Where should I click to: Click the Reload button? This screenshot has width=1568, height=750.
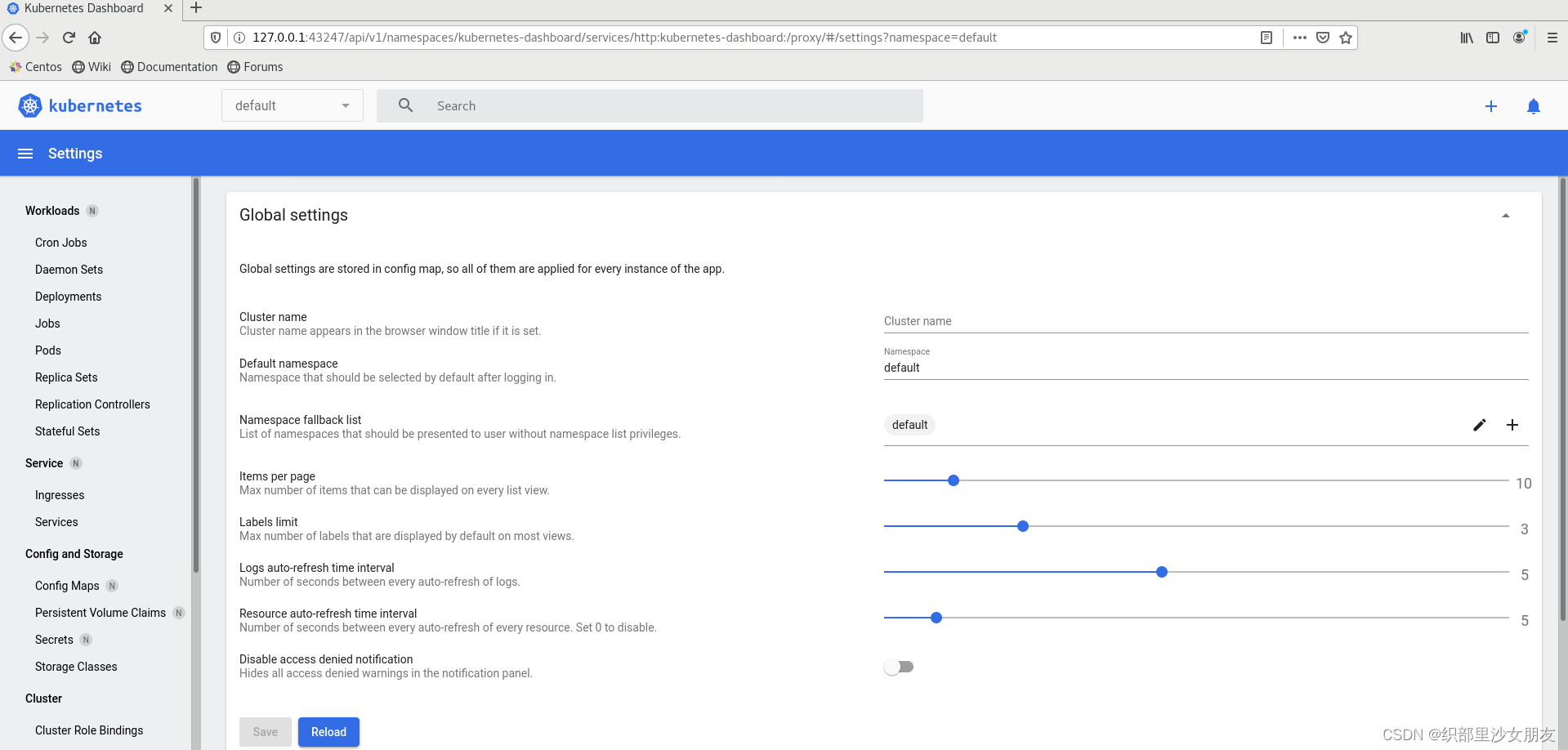click(x=328, y=732)
